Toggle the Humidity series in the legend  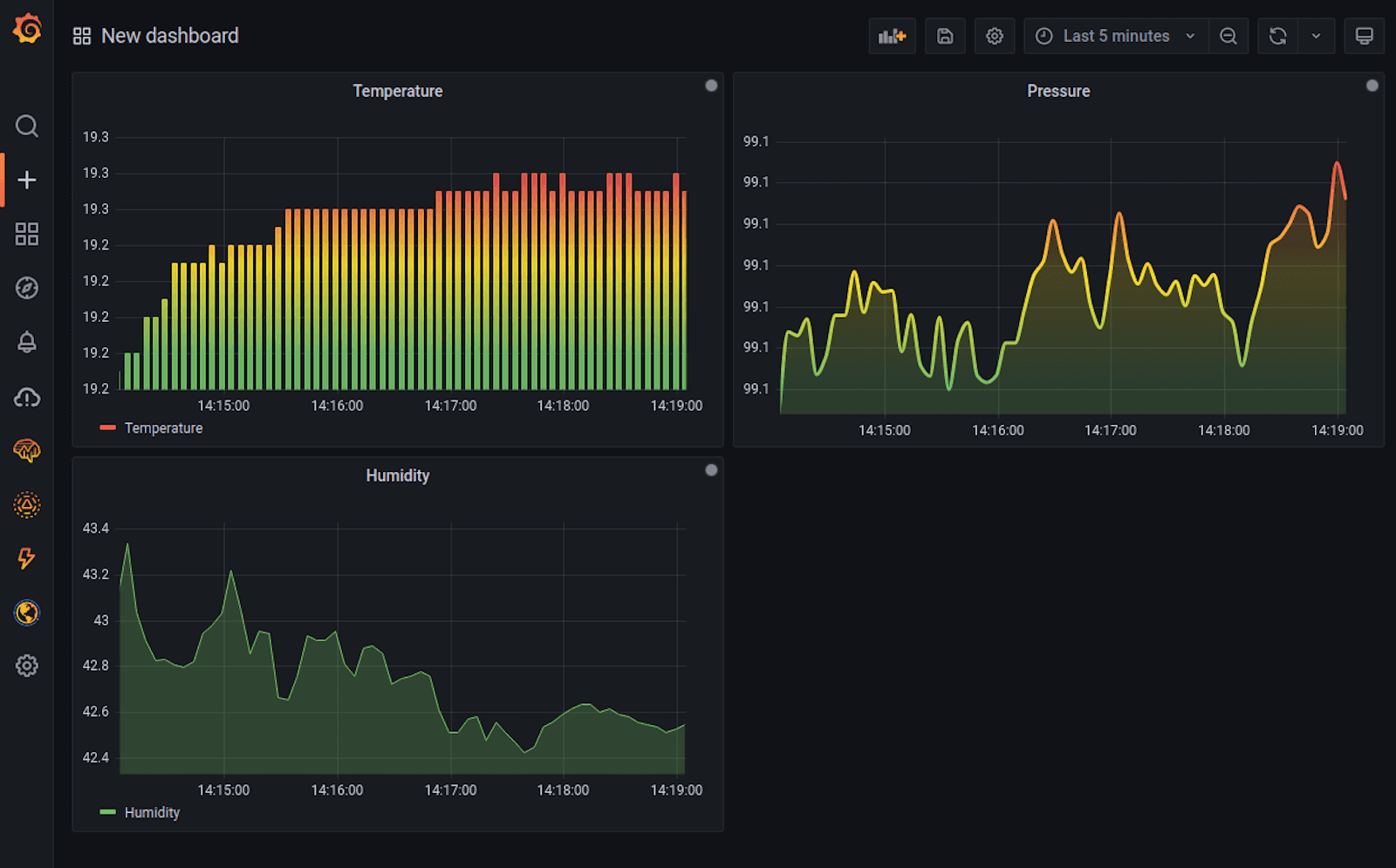[x=152, y=812]
